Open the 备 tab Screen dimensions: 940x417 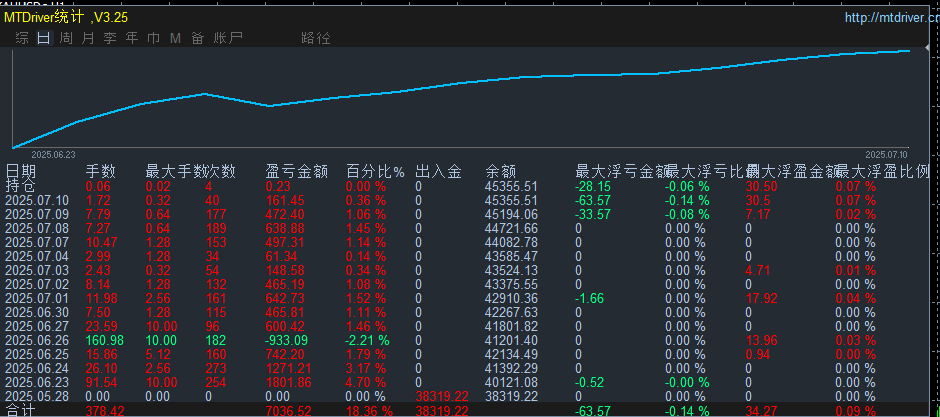click(x=197, y=38)
